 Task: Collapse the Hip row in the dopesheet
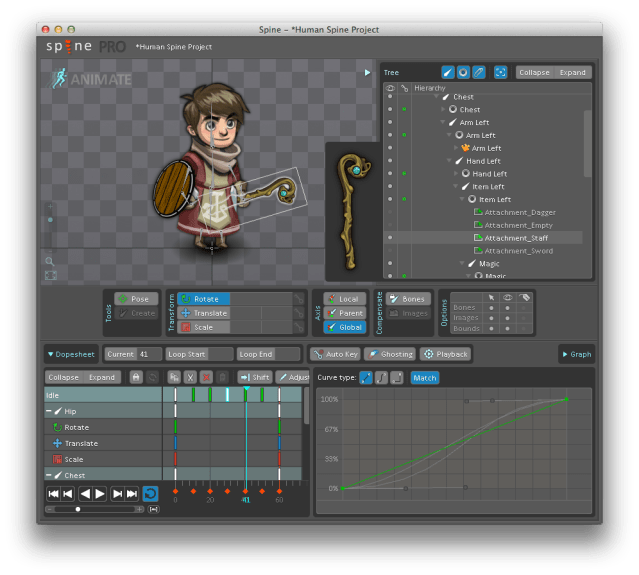point(49,411)
